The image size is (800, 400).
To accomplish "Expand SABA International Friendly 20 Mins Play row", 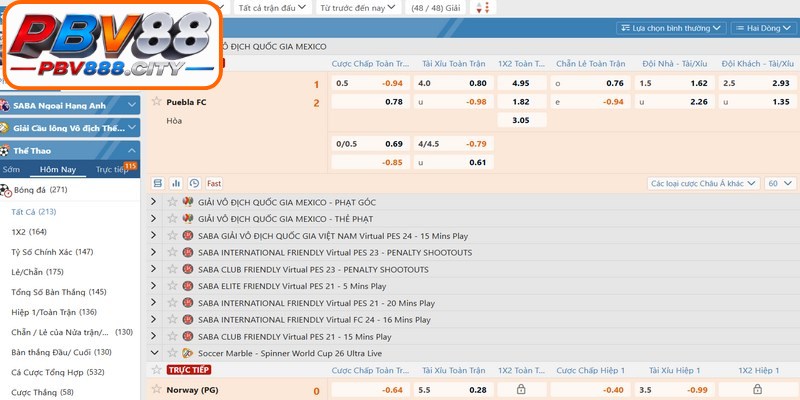I will 154,303.
